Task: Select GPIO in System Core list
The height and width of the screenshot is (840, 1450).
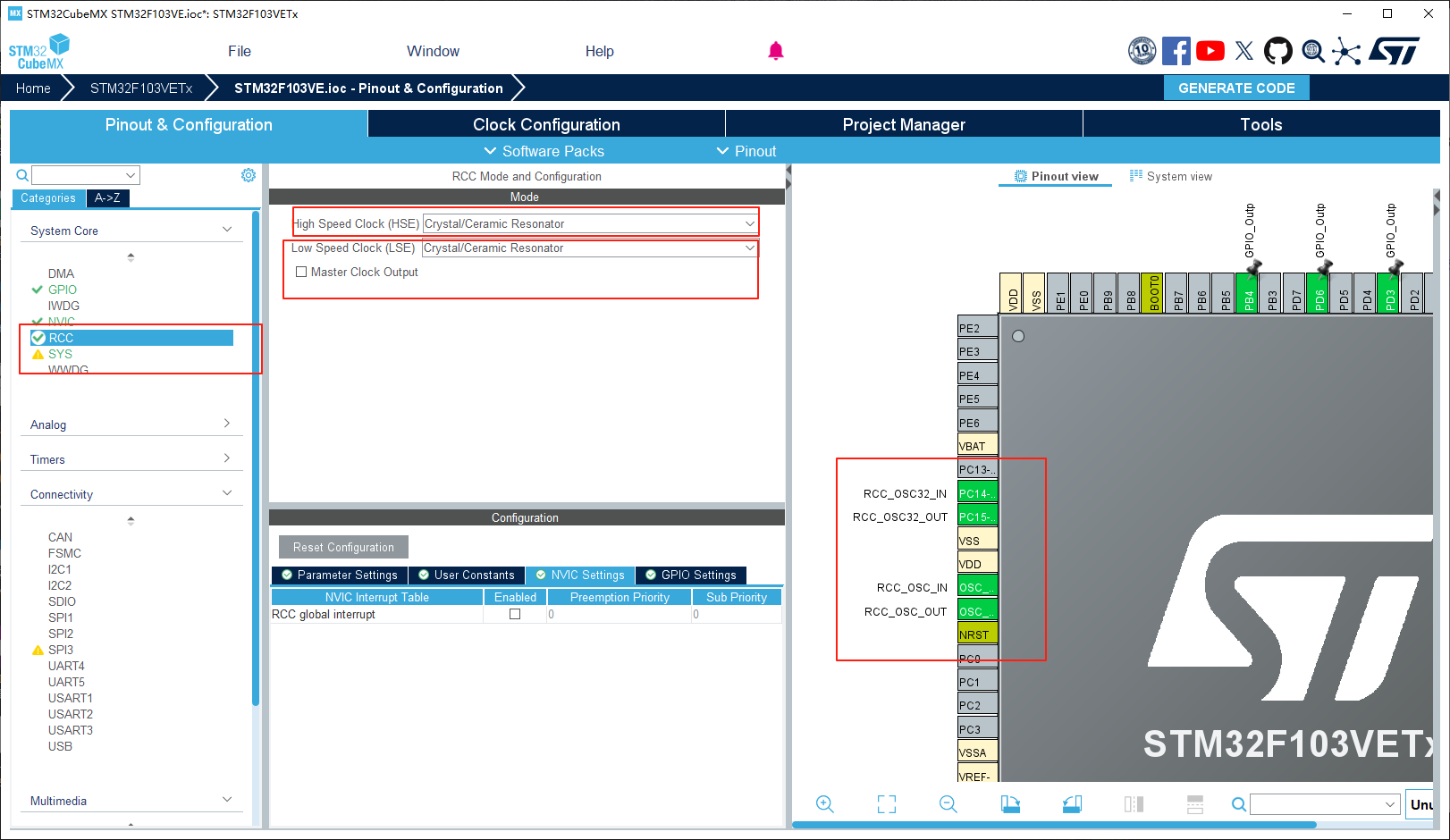Action: (x=63, y=290)
